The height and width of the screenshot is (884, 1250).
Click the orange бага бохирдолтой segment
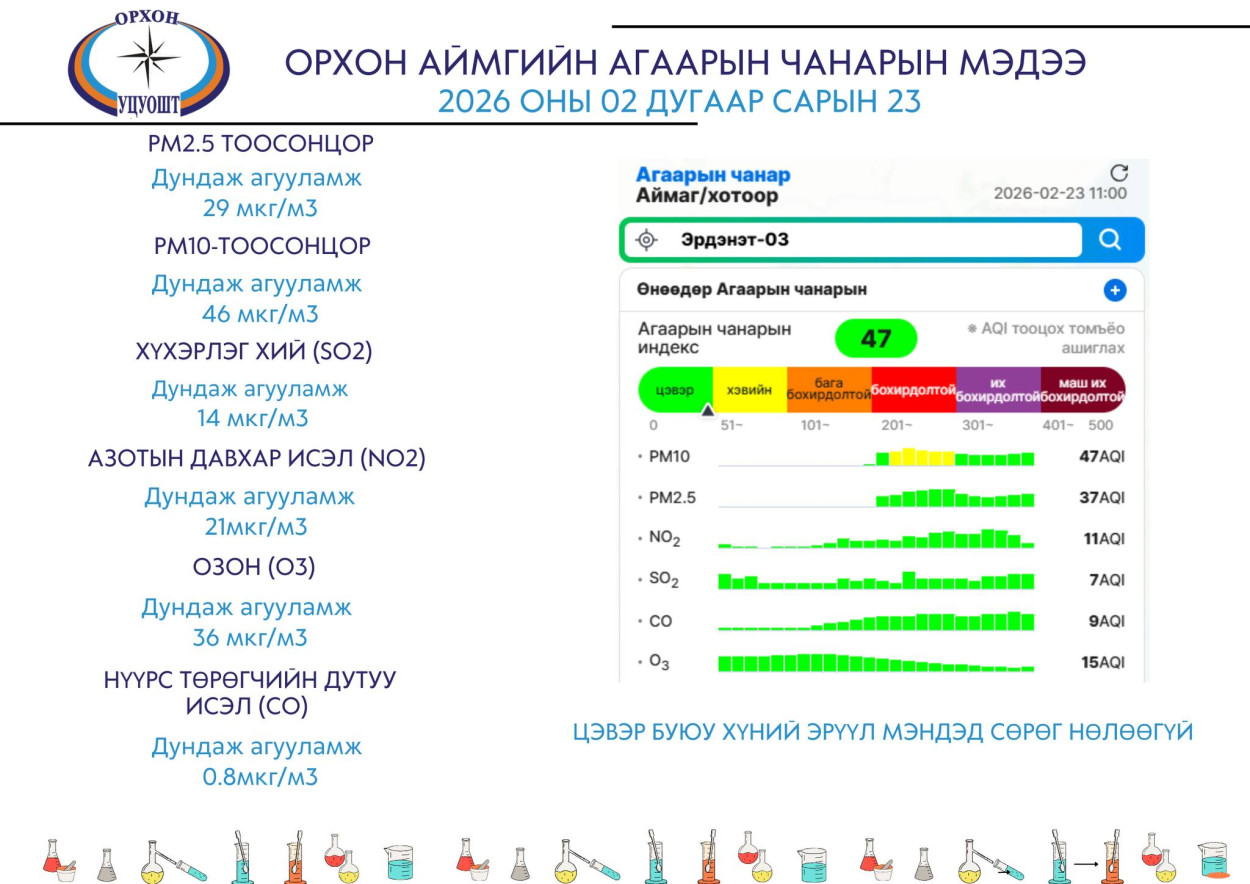click(828, 390)
